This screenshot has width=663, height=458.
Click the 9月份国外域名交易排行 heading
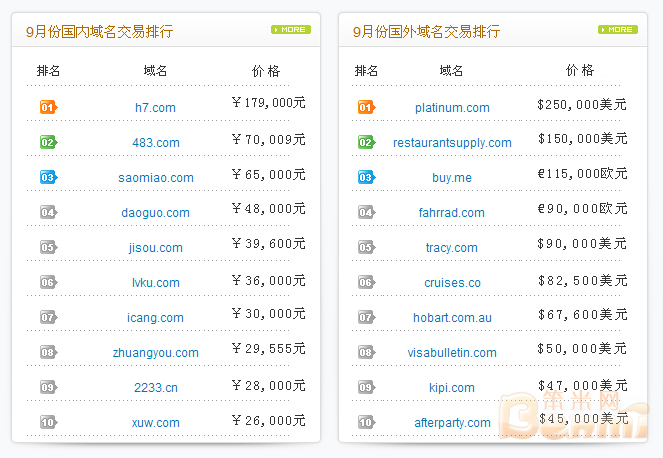426,31
